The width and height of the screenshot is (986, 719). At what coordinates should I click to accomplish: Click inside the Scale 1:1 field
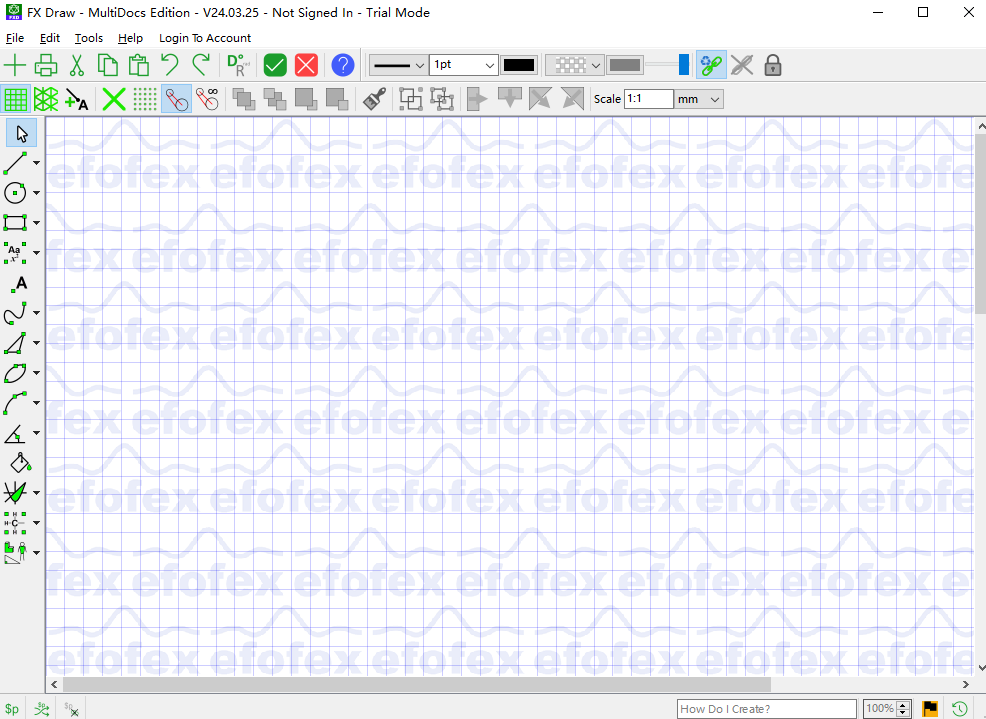pyautogui.click(x=648, y=99)
